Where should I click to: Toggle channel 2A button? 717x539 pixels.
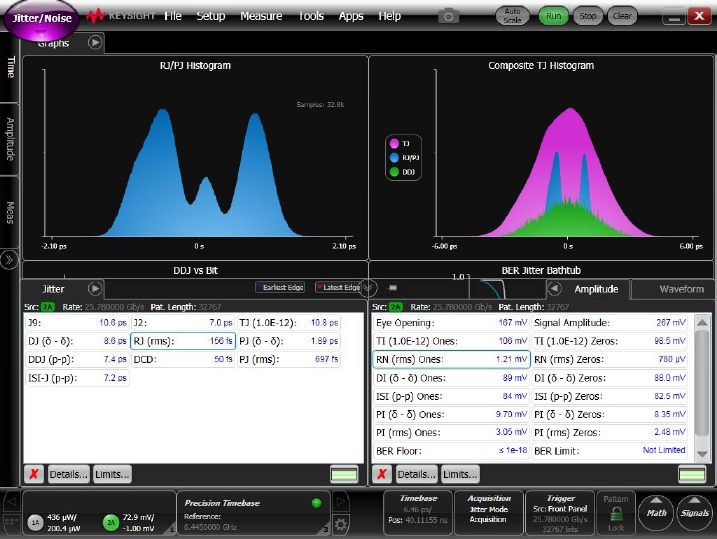point(111,522)
